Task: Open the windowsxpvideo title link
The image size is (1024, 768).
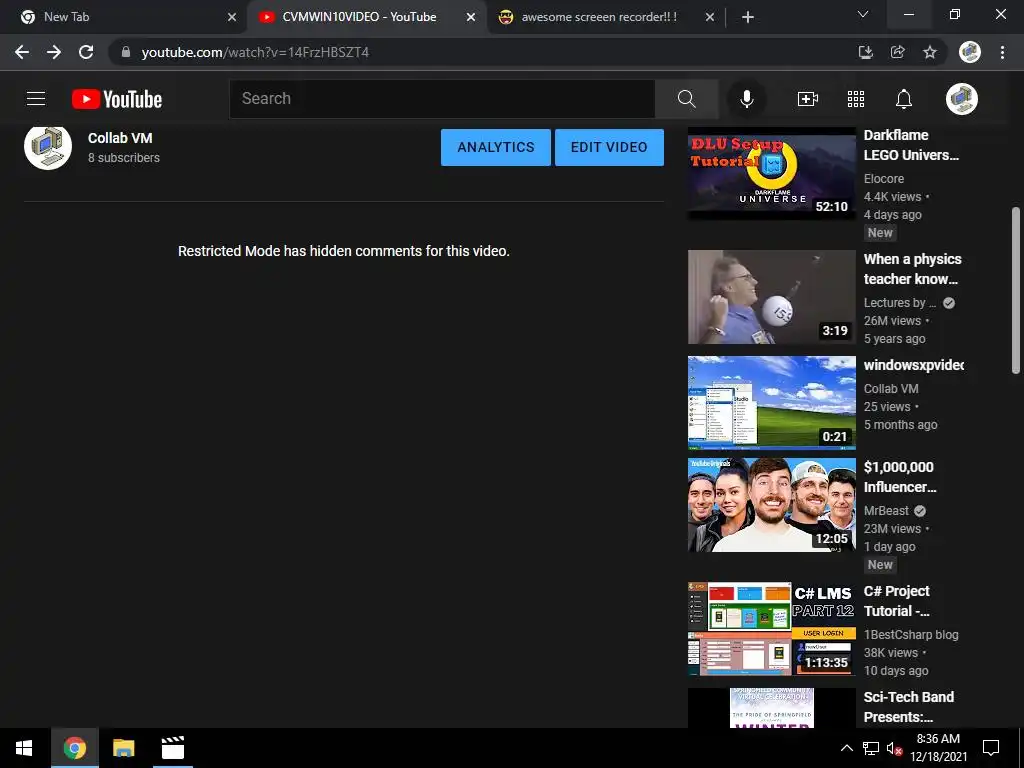Action: (x=914, y=365)
